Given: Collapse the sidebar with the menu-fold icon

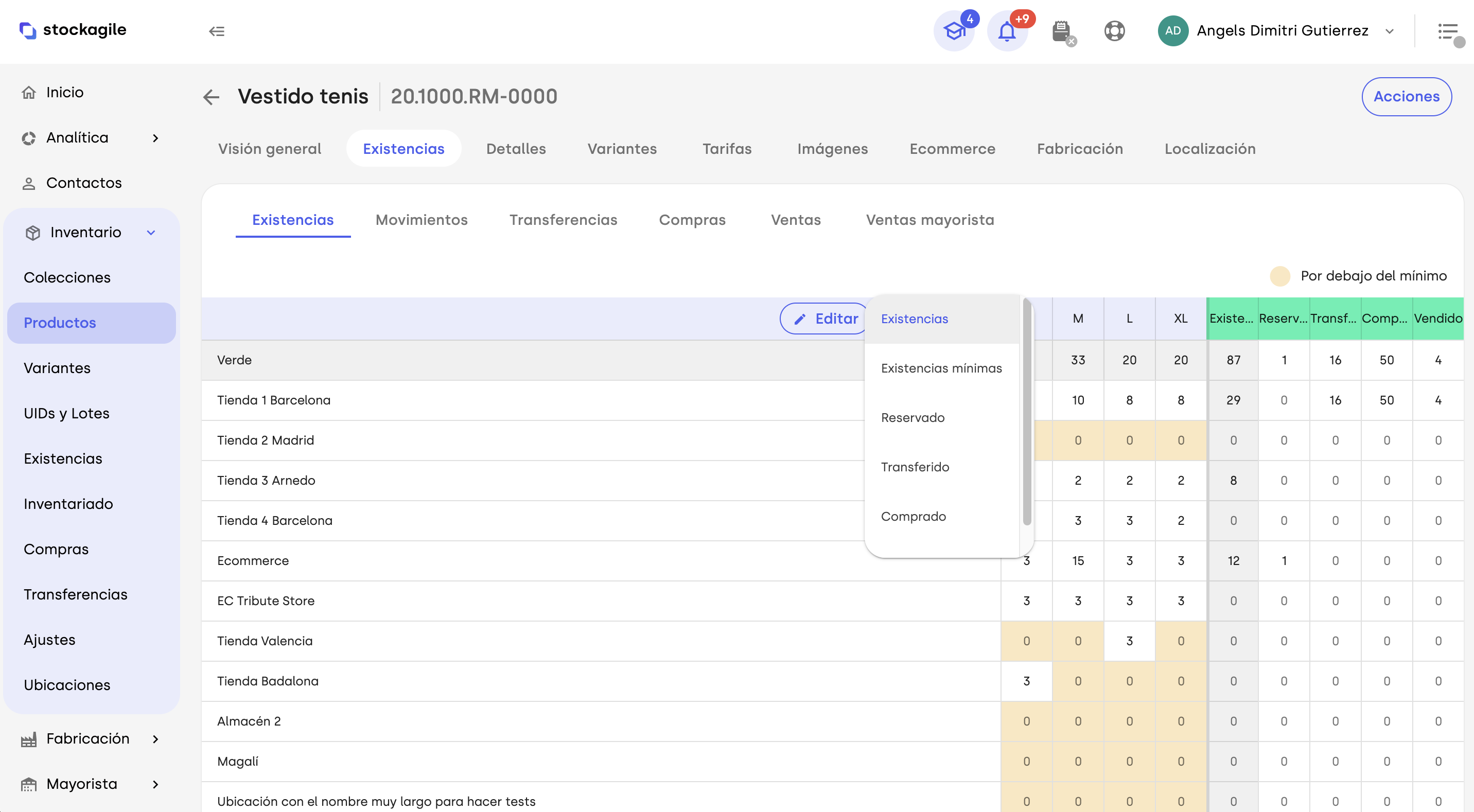Looking at the screenshot, I should point(216,31).
